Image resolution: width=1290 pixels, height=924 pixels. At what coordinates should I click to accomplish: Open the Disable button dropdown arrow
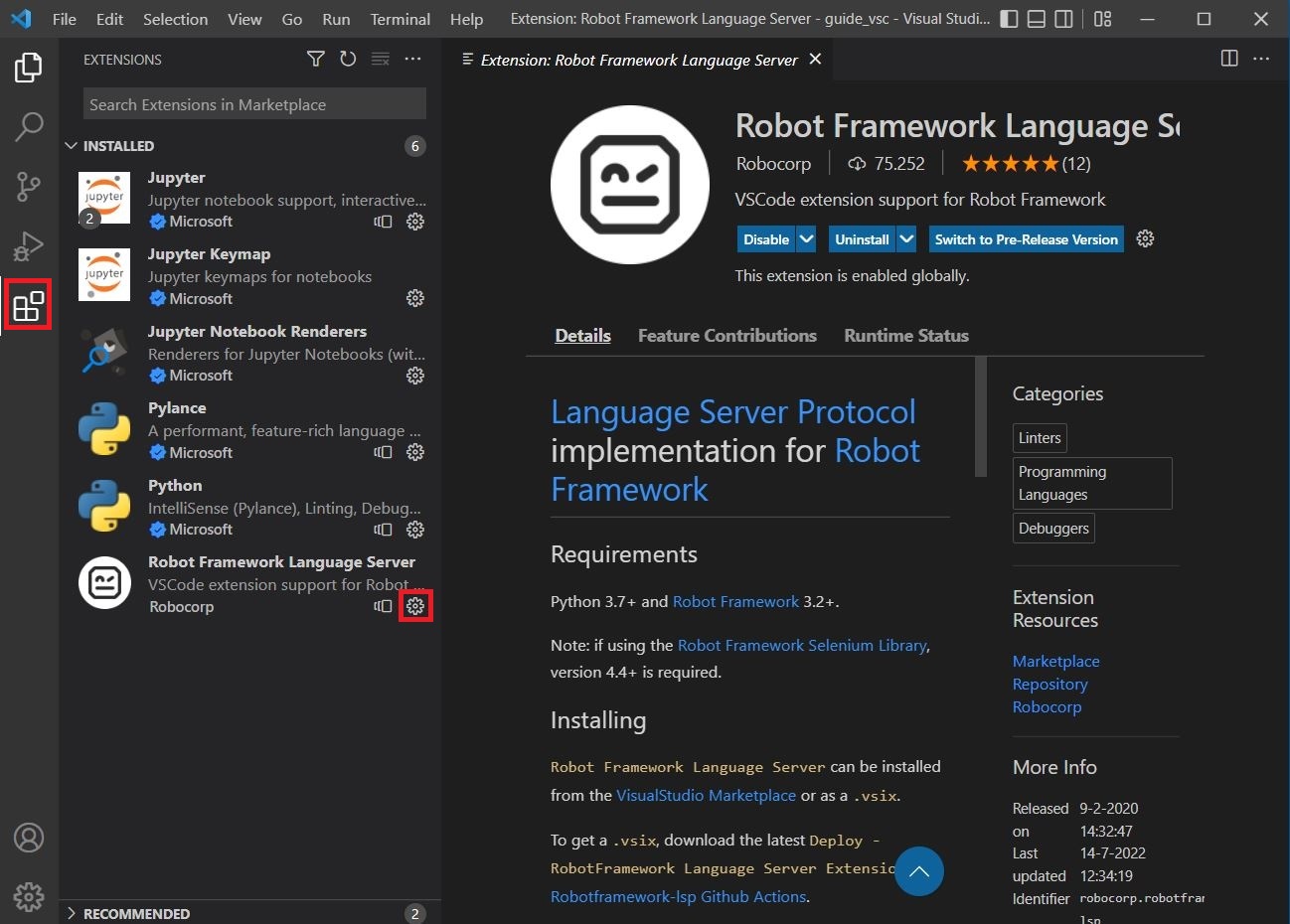[806, 239]
